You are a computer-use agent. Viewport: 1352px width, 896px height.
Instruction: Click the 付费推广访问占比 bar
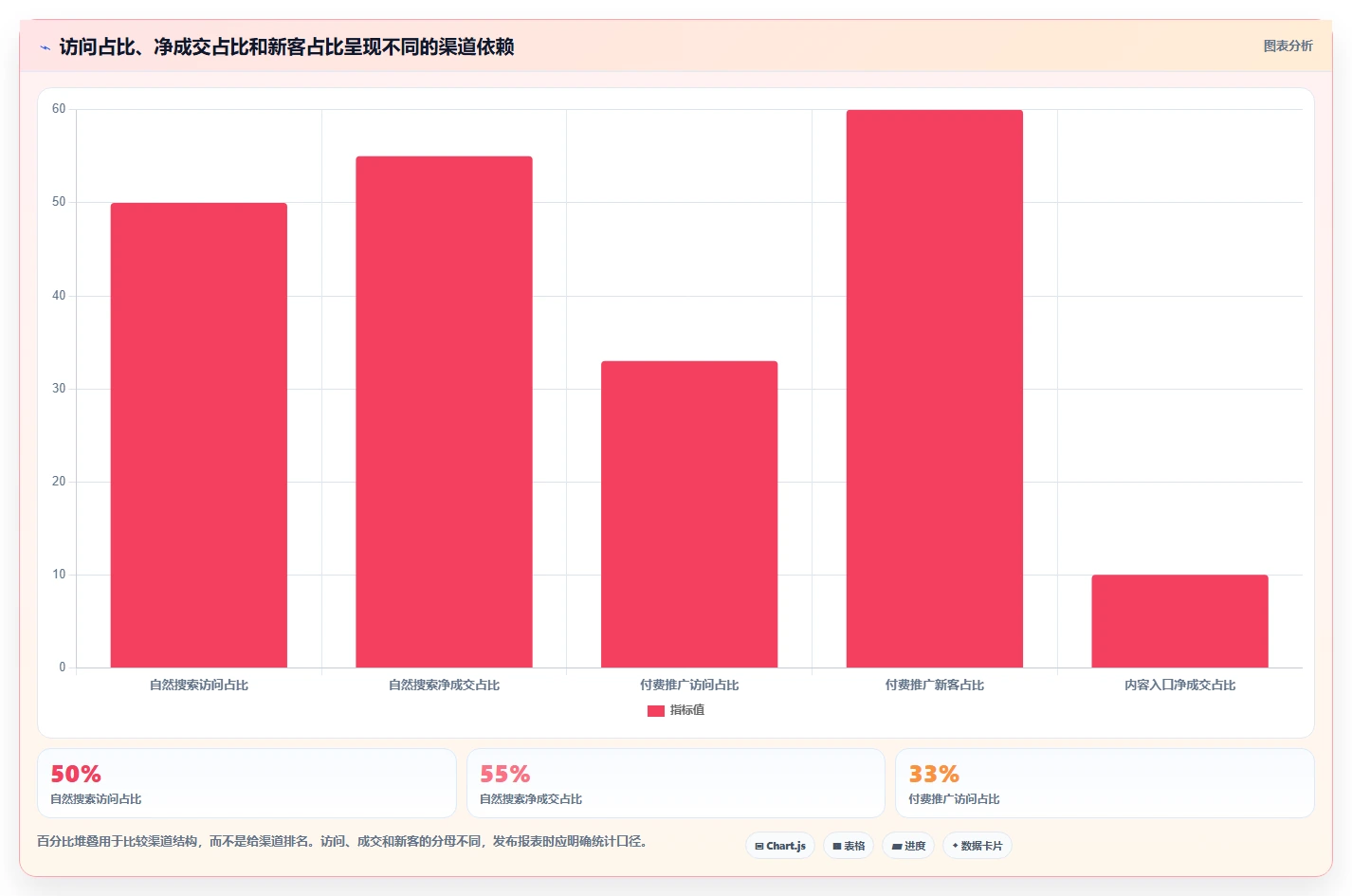[689, 514]
